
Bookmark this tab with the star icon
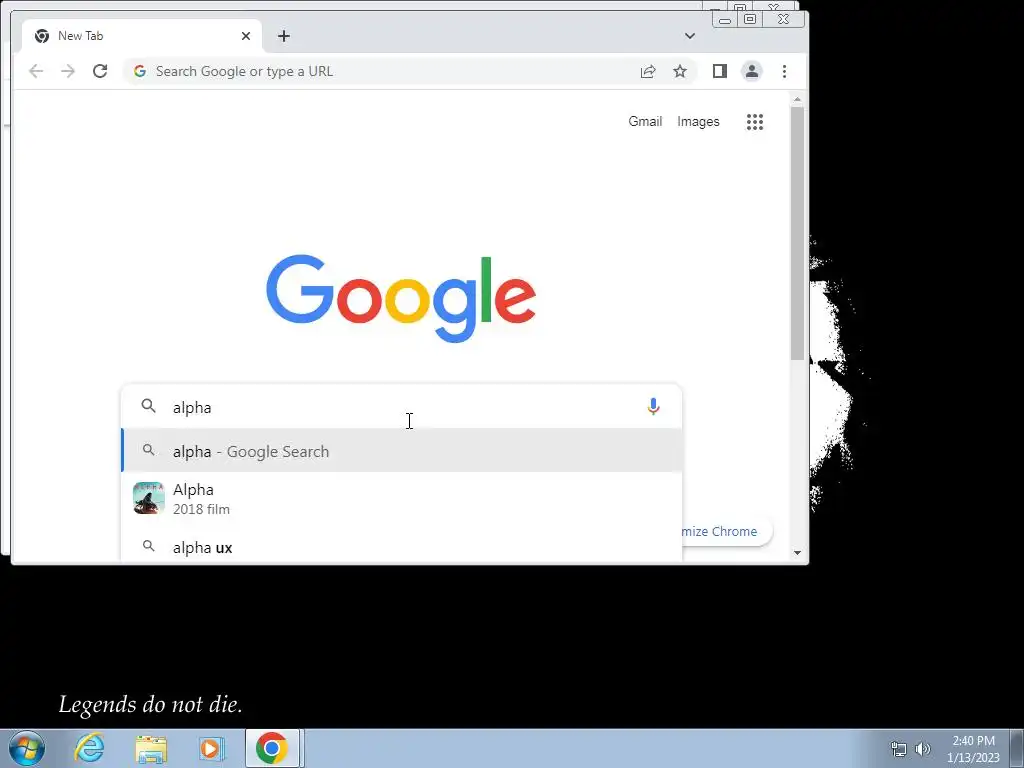coord(680,71)
